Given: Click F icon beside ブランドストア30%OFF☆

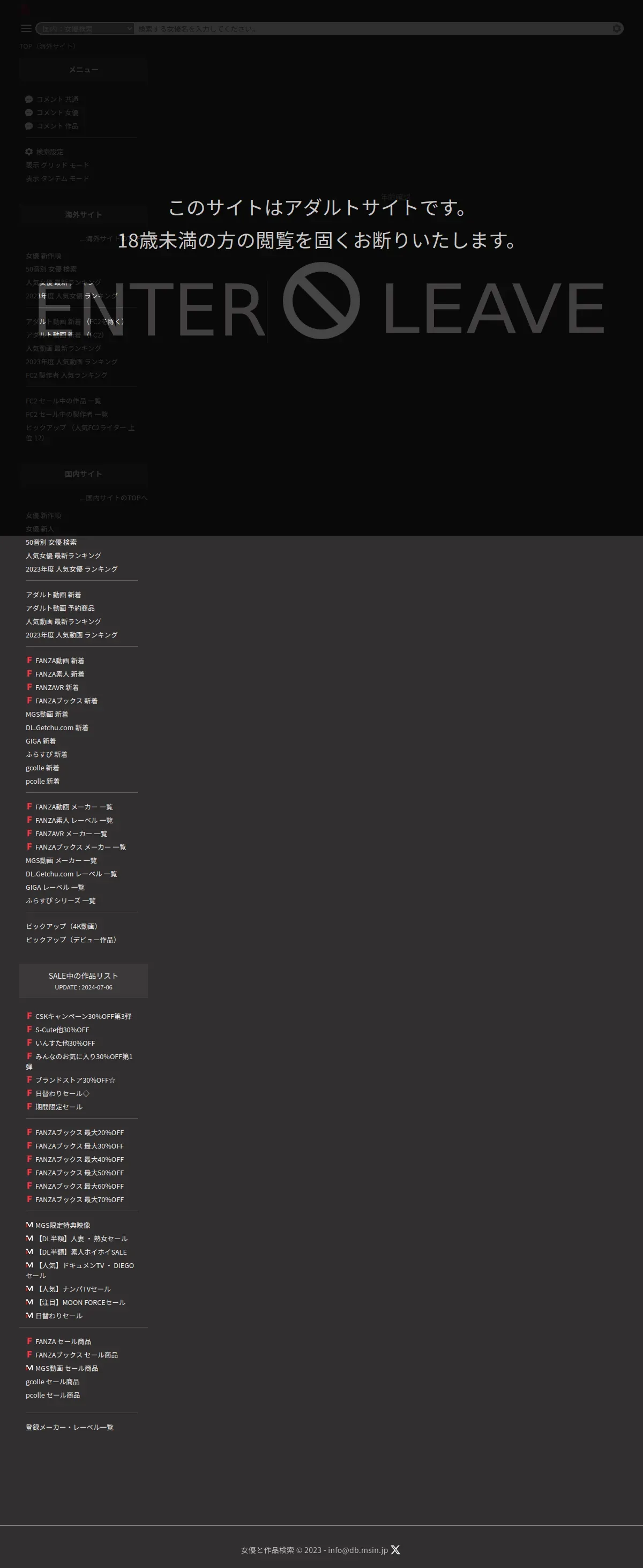Looking at the screenshot, I should pos(29,1079).
